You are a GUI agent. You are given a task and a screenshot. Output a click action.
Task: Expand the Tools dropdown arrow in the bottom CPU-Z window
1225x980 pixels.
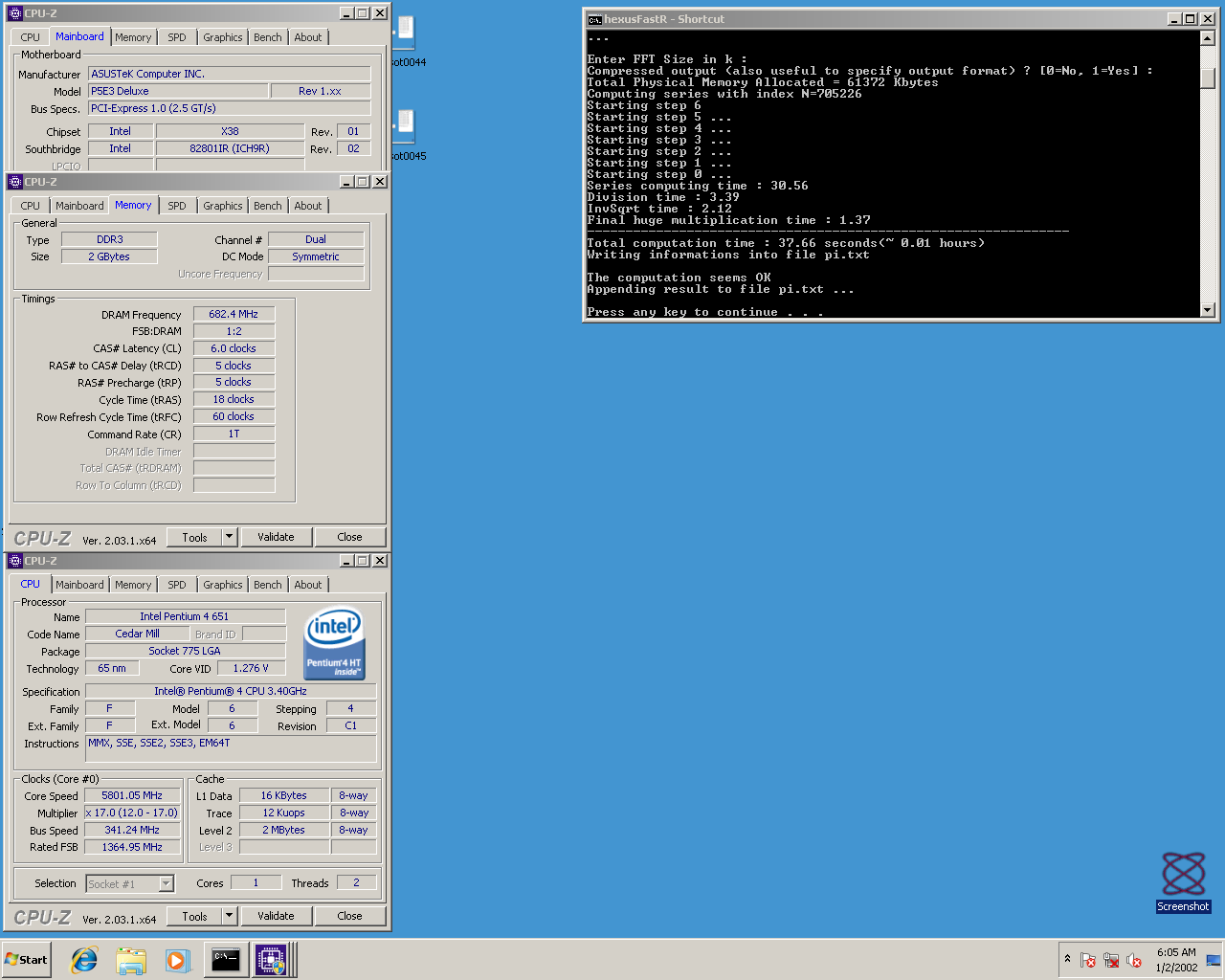230,917
